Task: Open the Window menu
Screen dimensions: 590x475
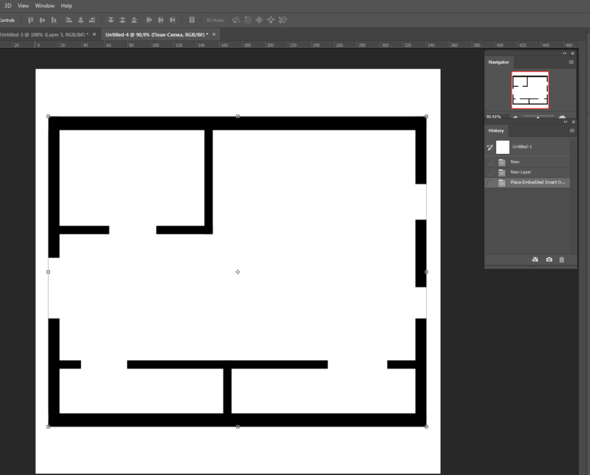Action: (x=44, y=6)
